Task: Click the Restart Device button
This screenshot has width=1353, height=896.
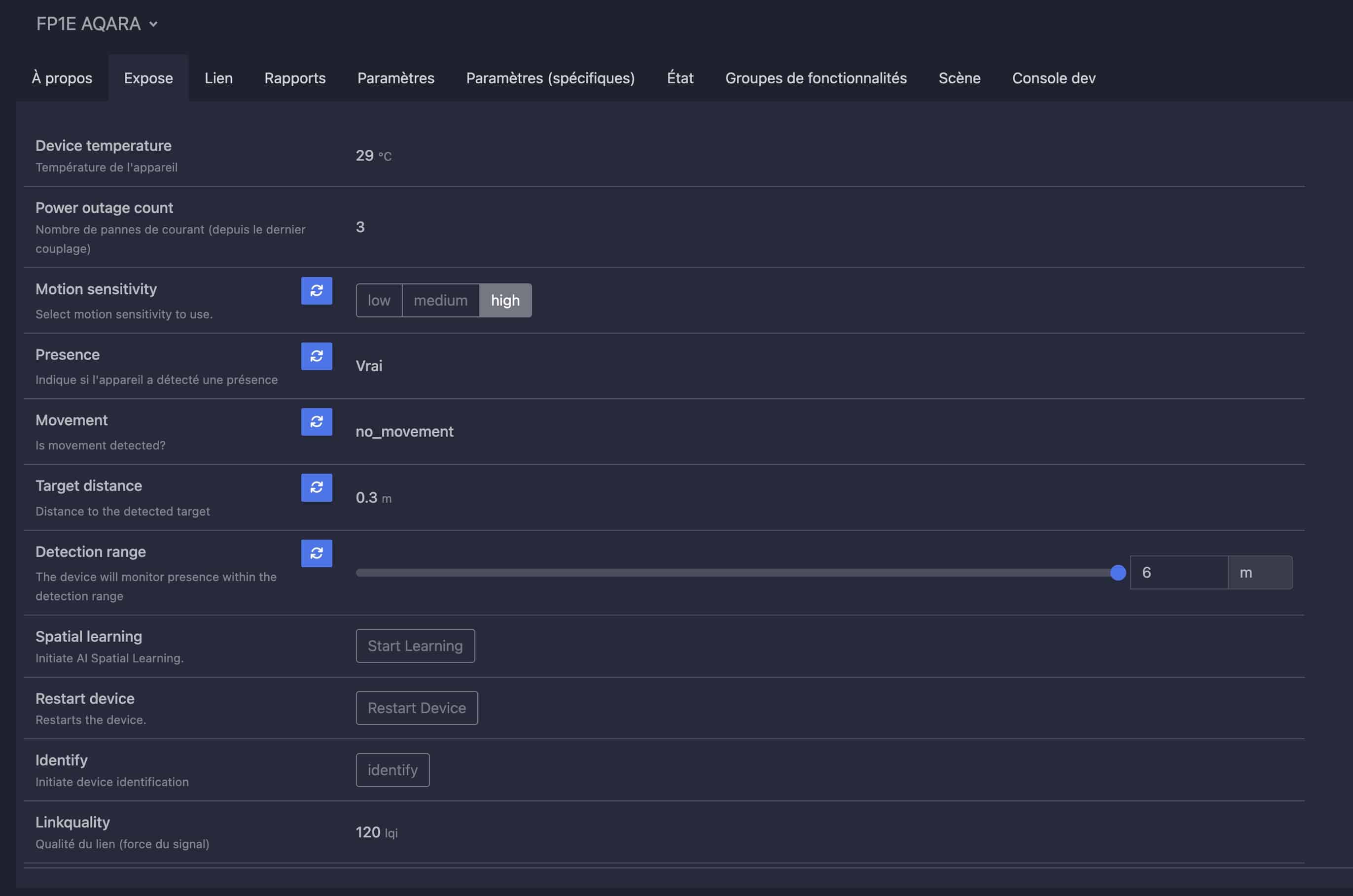Action: [x=417, y=708]
